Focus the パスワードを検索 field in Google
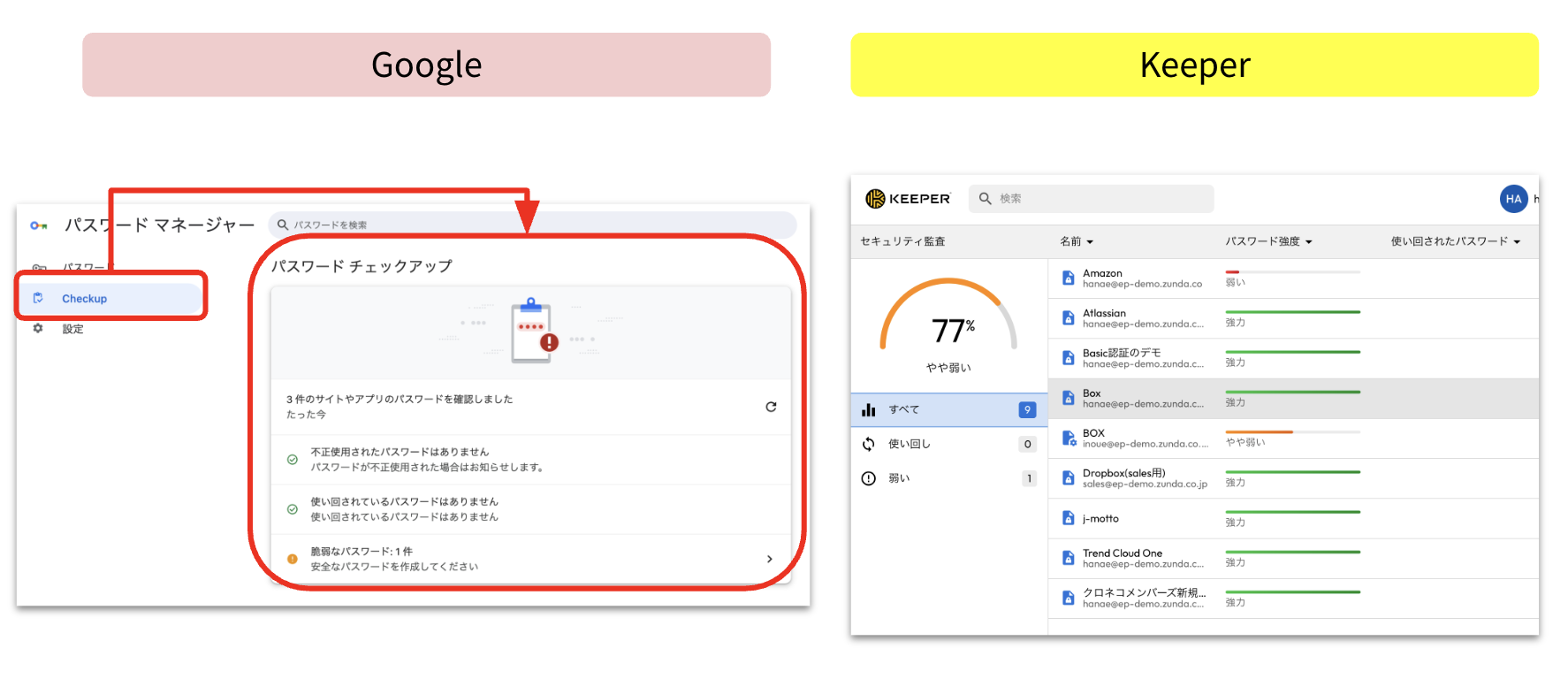The image size is (1568, 679). [x=532, y=225]
